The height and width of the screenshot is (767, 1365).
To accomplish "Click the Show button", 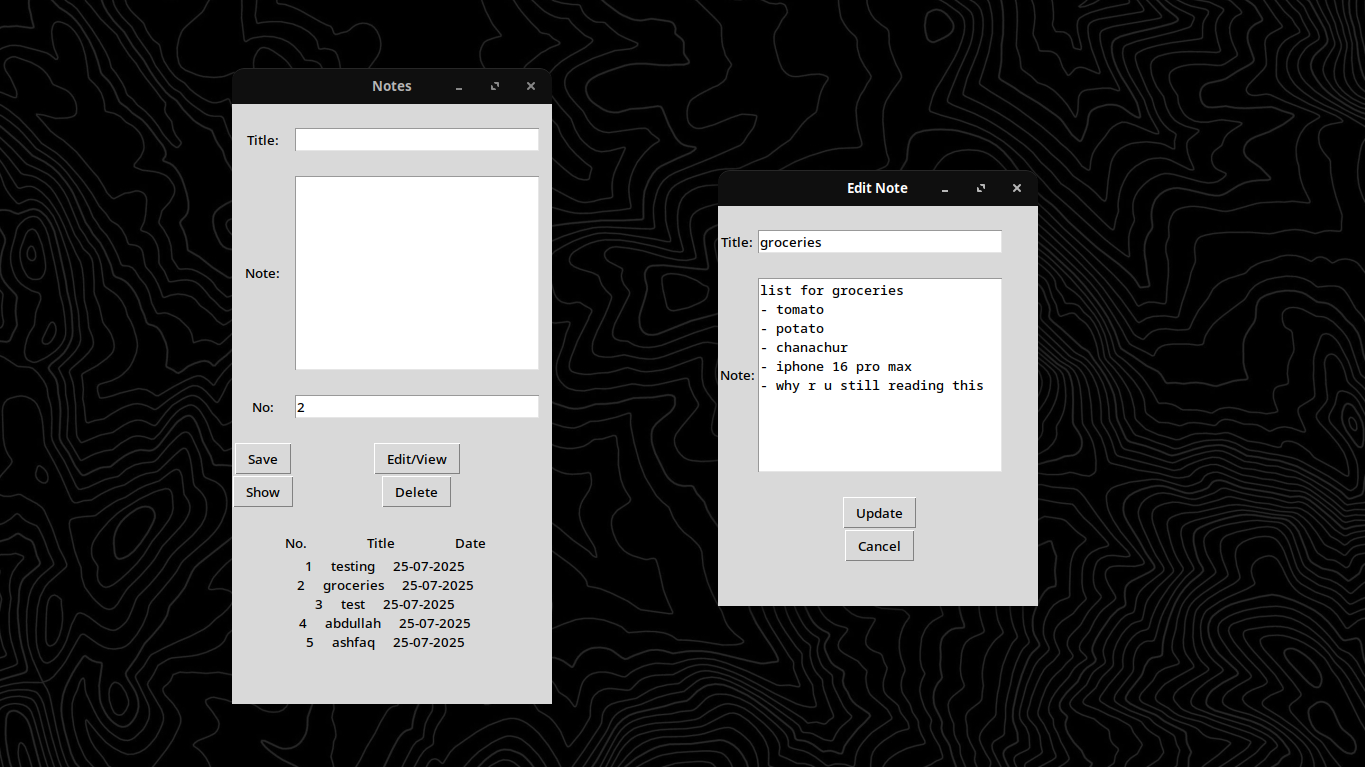I will [263, 492].
